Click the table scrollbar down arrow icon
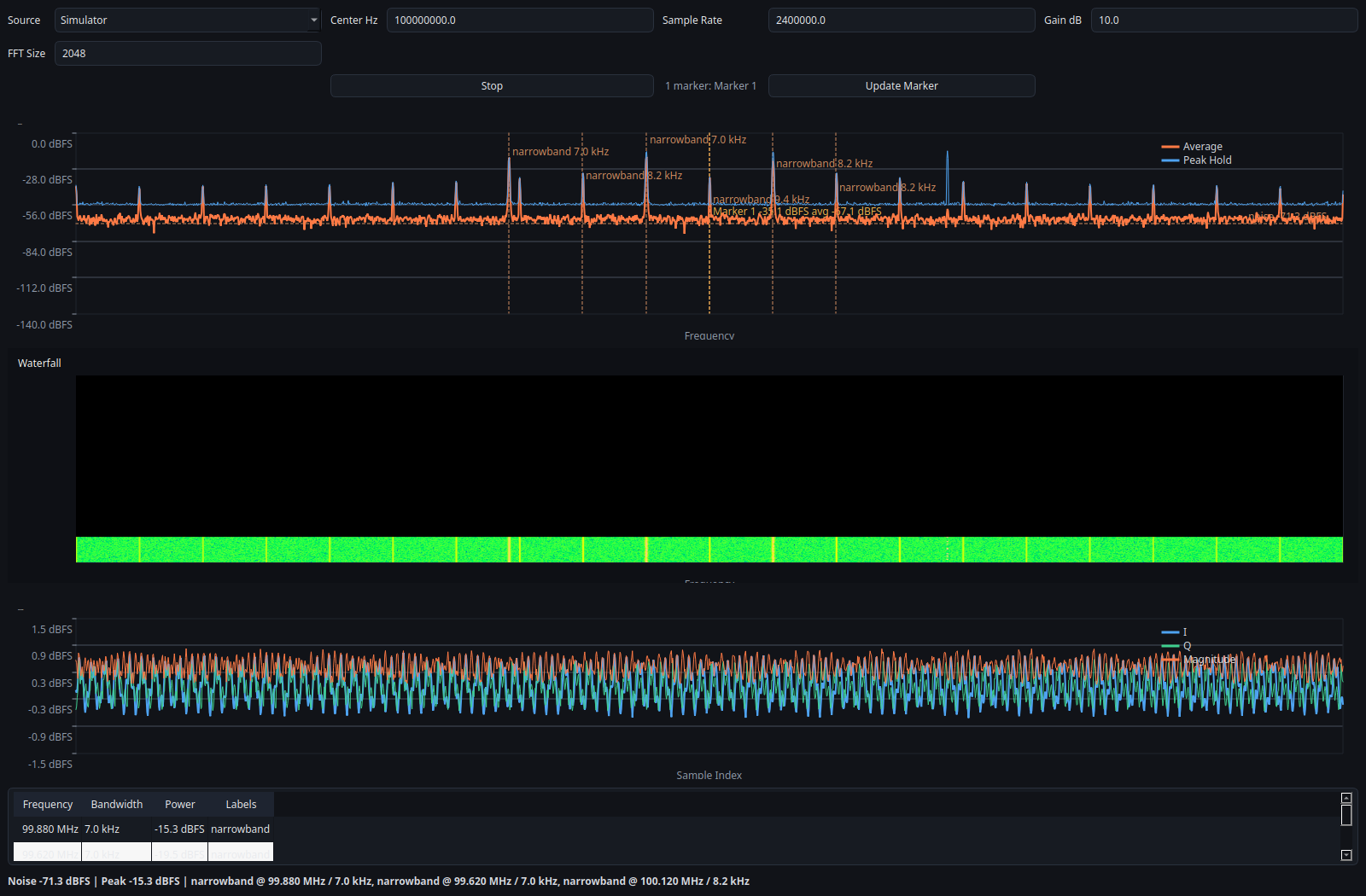1366x896 pixels. tap(1347, 854)
